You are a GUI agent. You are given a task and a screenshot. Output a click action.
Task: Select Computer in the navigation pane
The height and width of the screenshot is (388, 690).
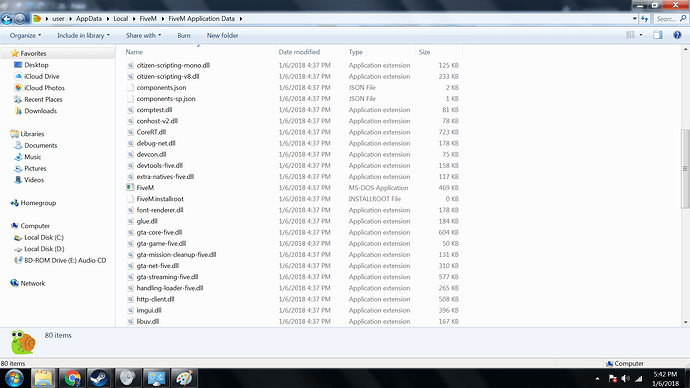tap(35, 226)
